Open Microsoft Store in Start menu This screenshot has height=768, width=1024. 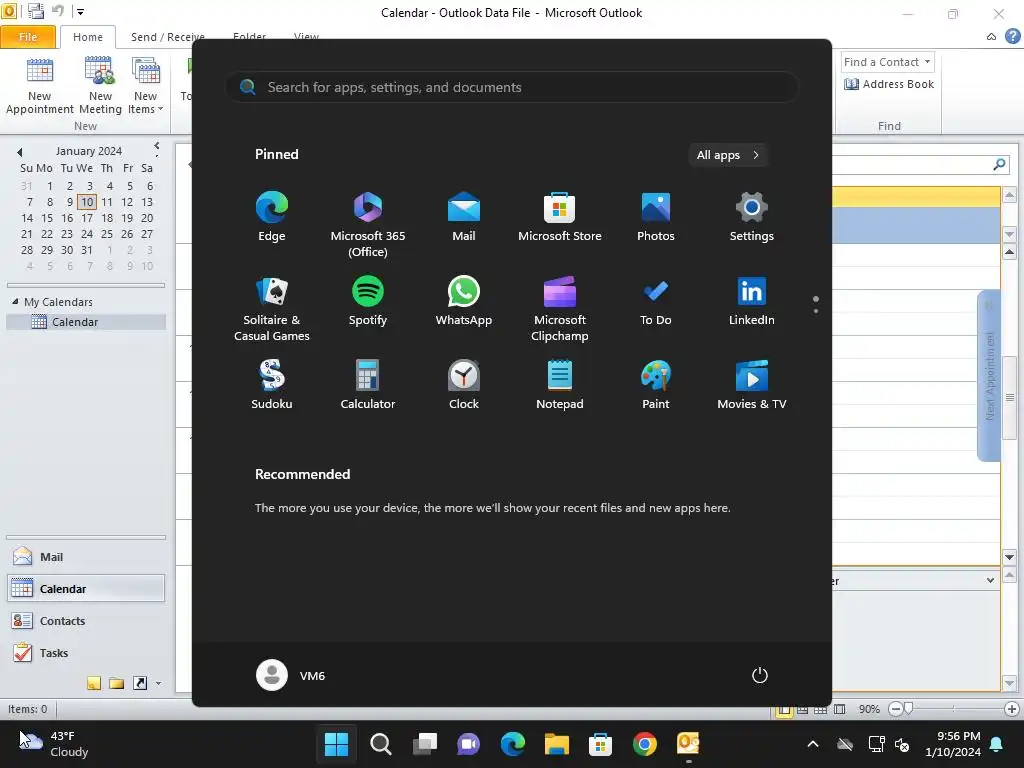560,217
